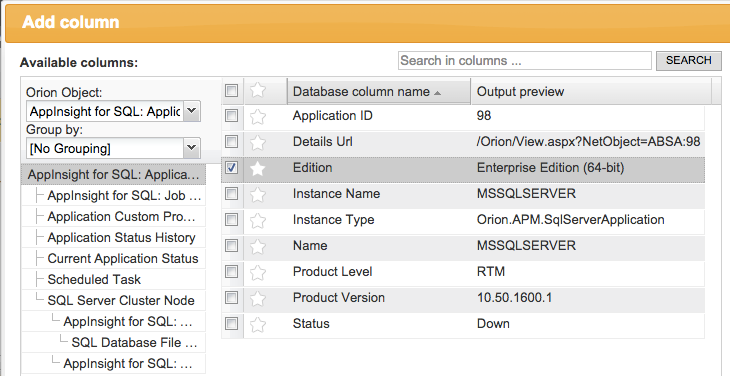Click the Edition column name

pyautogui.click(x=312, y=168)
